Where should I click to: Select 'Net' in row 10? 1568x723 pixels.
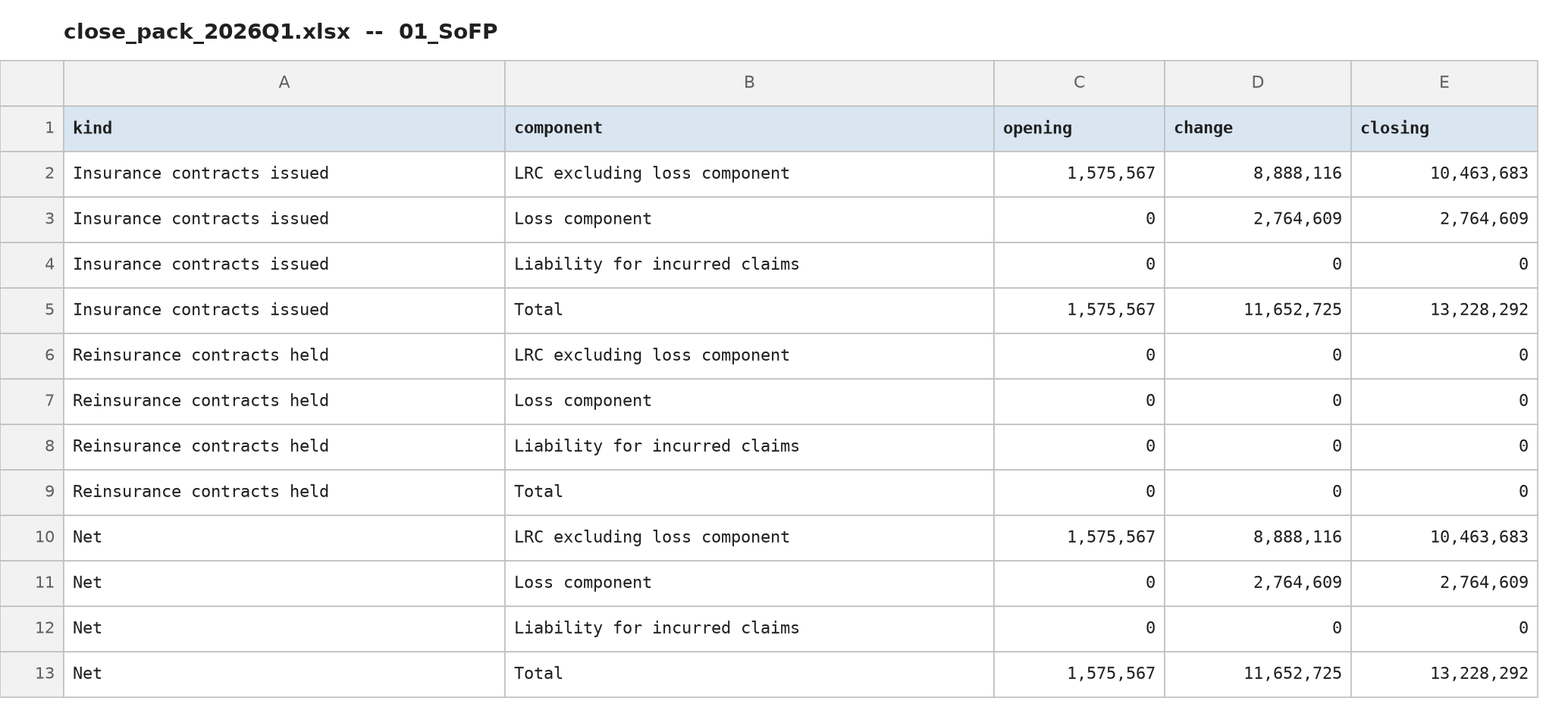click(284, 538)
